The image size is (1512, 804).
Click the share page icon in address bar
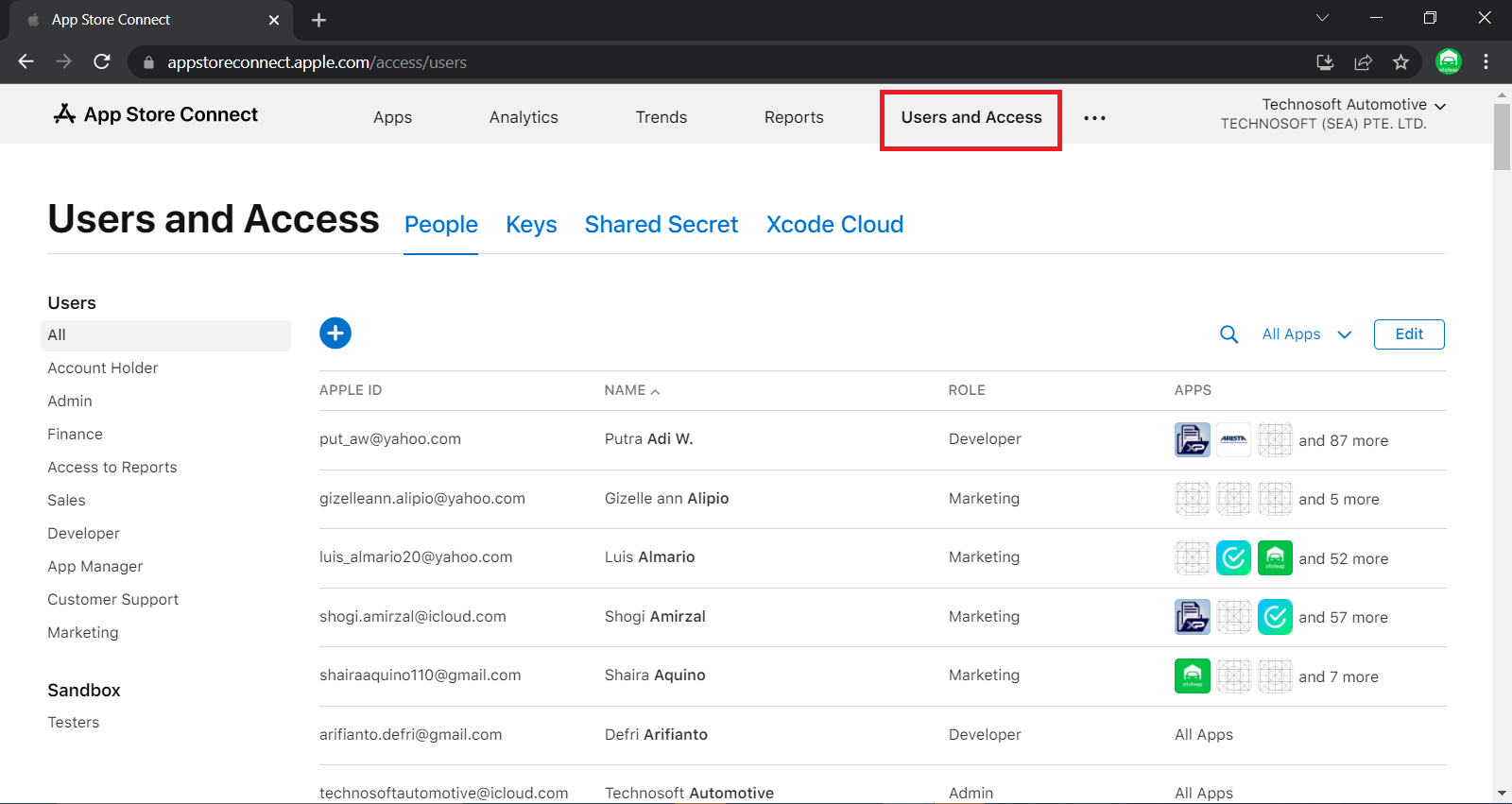1363,62
